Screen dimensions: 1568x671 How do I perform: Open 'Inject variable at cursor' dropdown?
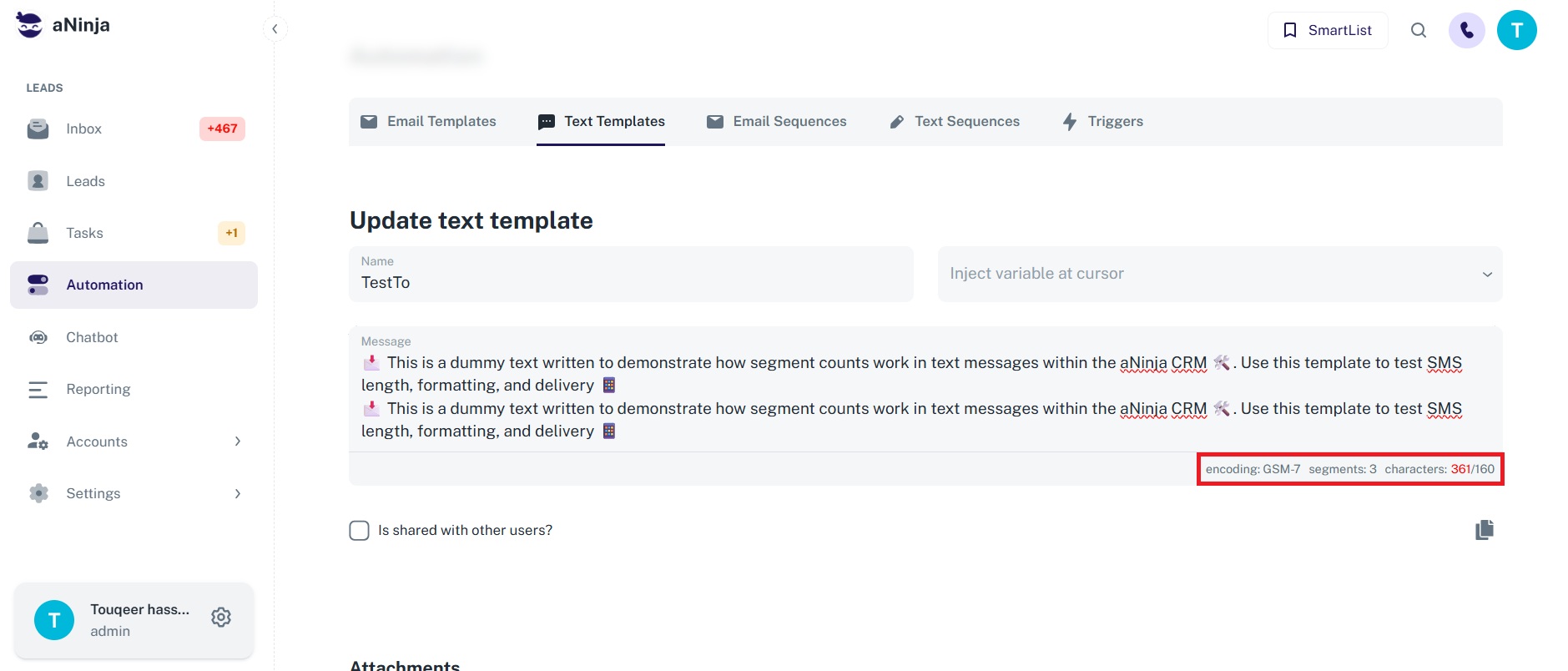1219,274
